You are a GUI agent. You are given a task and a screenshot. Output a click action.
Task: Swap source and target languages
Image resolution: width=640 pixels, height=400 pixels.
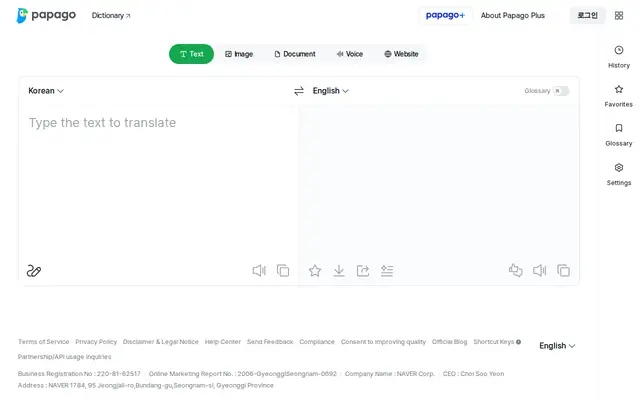click(299, 91)
